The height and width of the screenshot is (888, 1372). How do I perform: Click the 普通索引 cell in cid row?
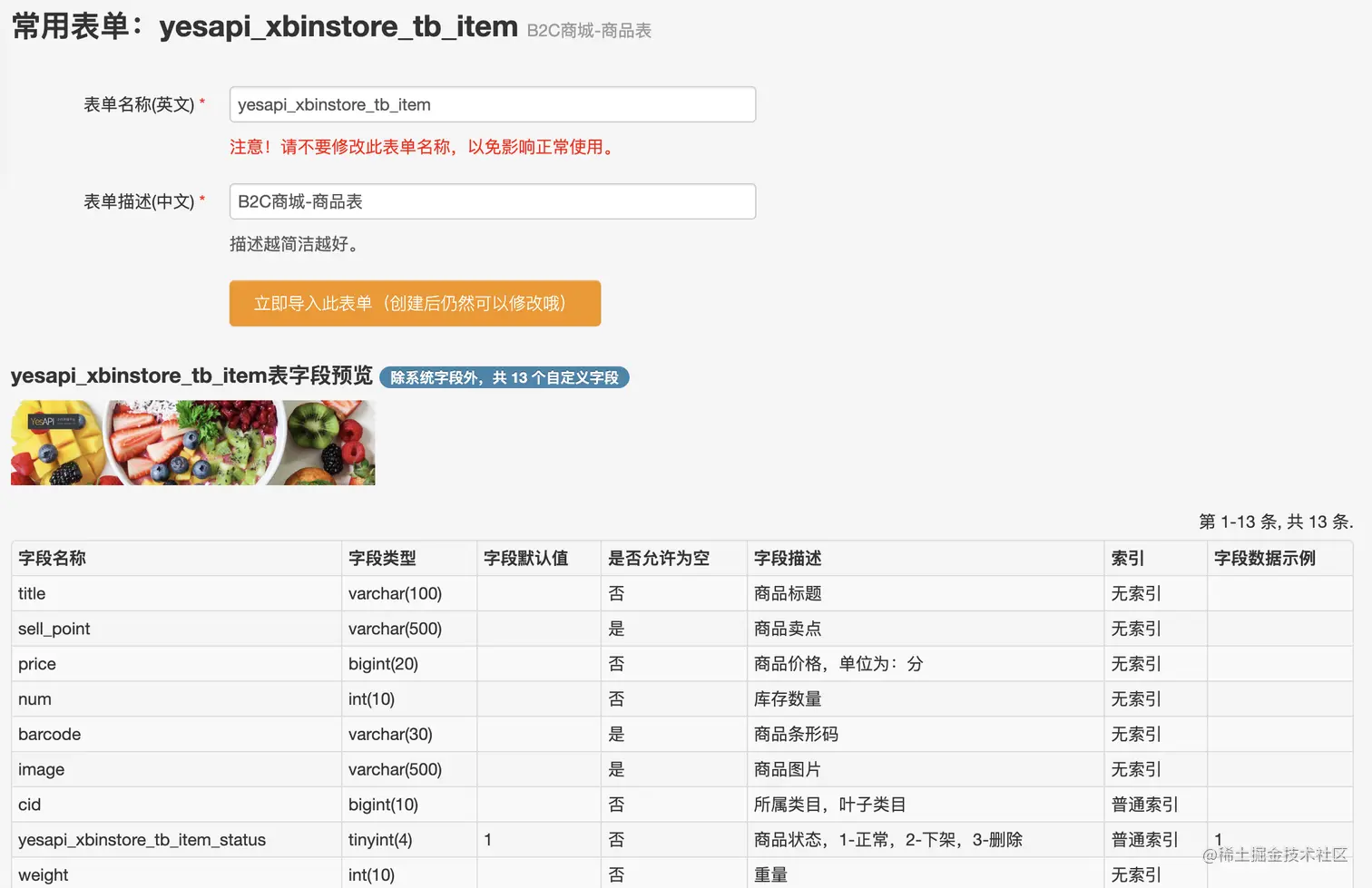click(x=1156, y=805)
